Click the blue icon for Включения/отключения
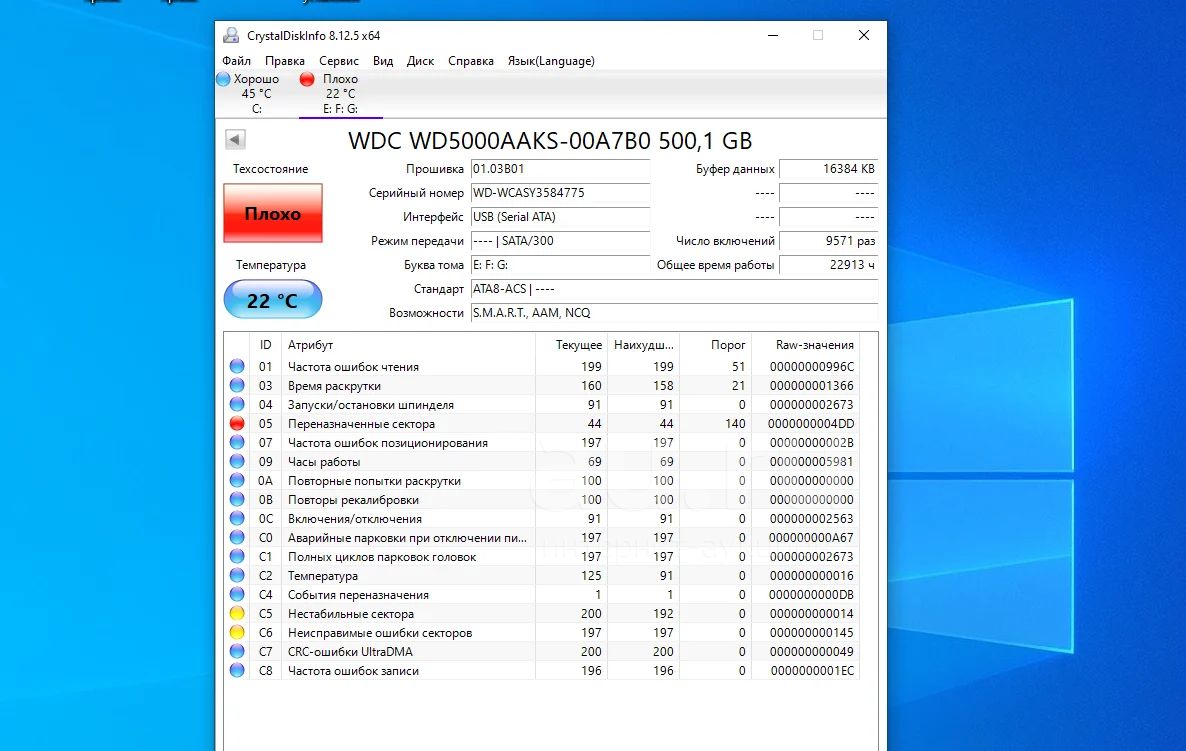1186x751 pixels. pyautogui.click(x=238, y=518)
